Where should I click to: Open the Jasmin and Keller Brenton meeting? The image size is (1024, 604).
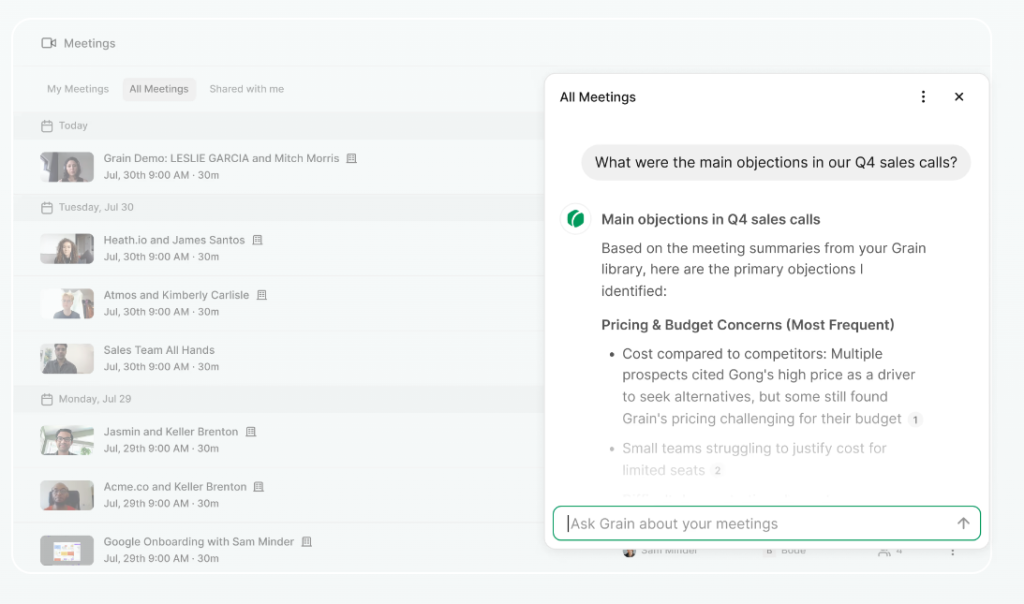click(171, 432)
